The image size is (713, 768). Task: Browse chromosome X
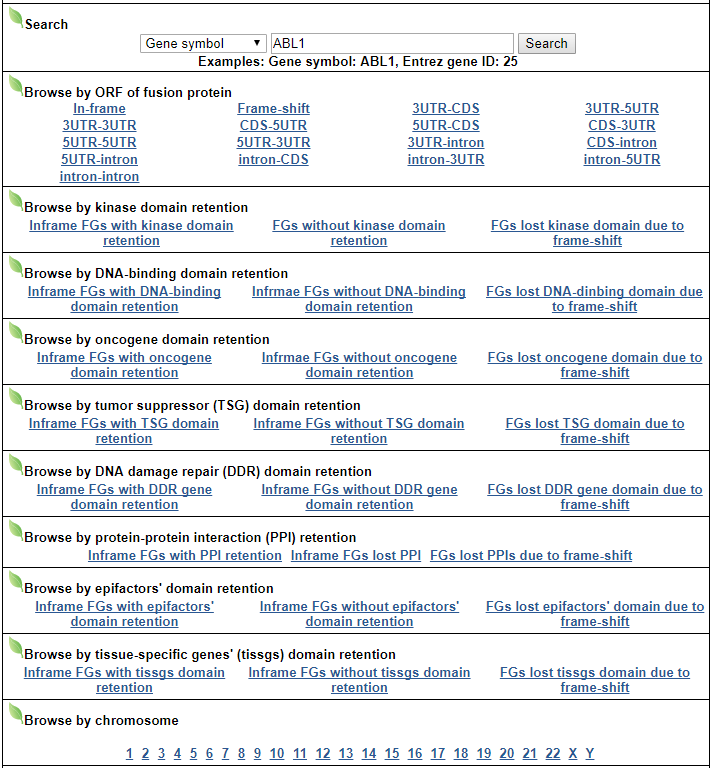pyautogui.click(x=573, y=754)
